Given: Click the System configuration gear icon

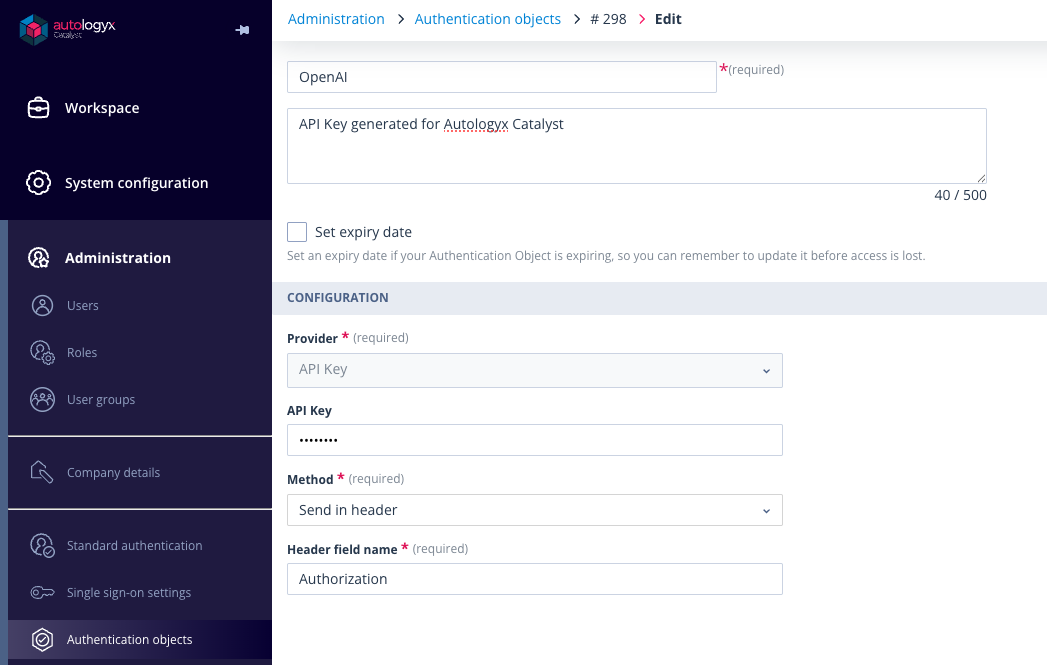Looking at the screenshot, I should click(38, 183).
